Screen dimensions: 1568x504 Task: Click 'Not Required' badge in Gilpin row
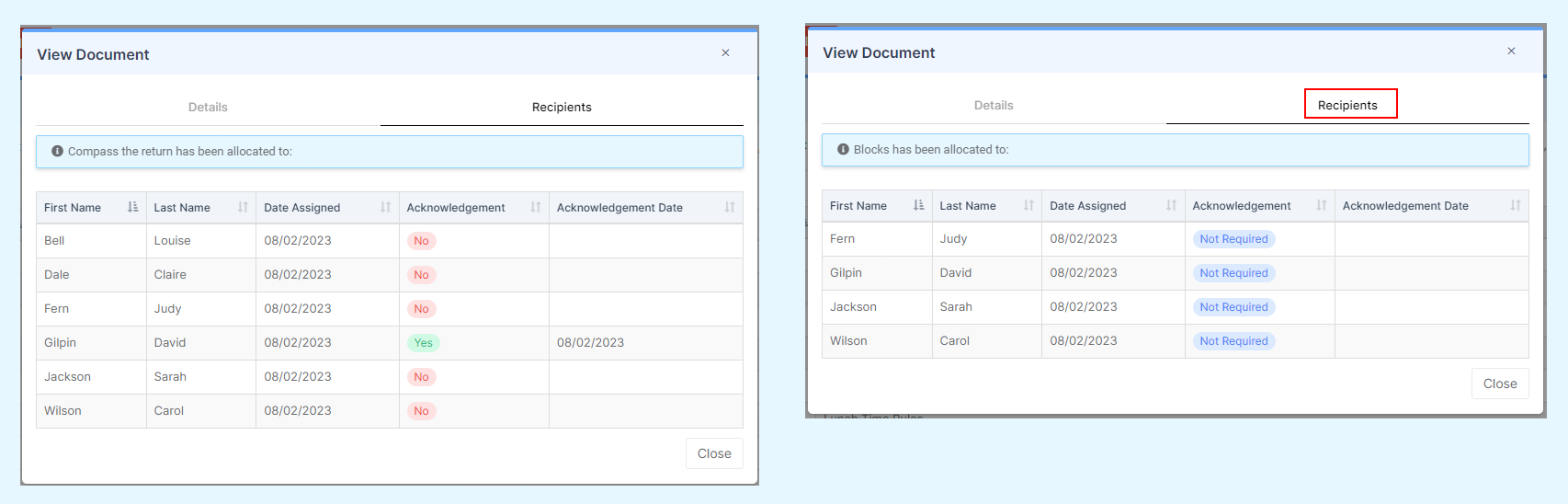[1233, 273]
